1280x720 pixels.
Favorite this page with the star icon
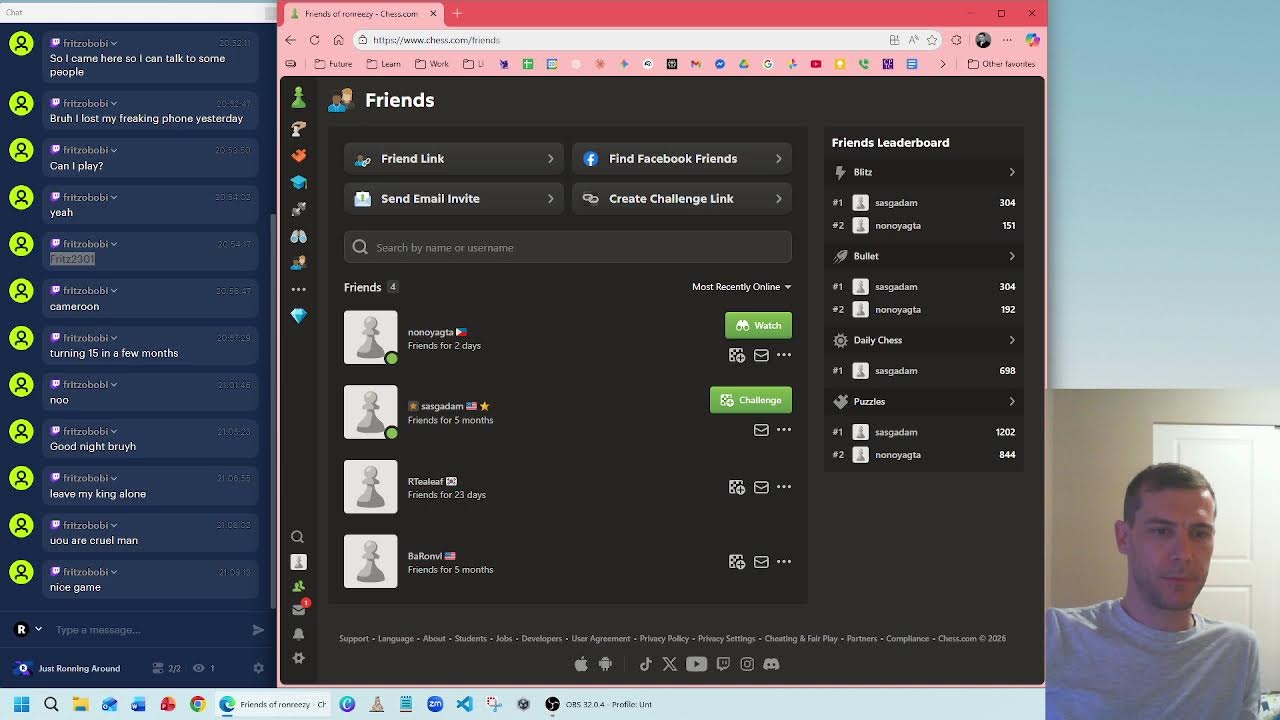tap(932, 40)
